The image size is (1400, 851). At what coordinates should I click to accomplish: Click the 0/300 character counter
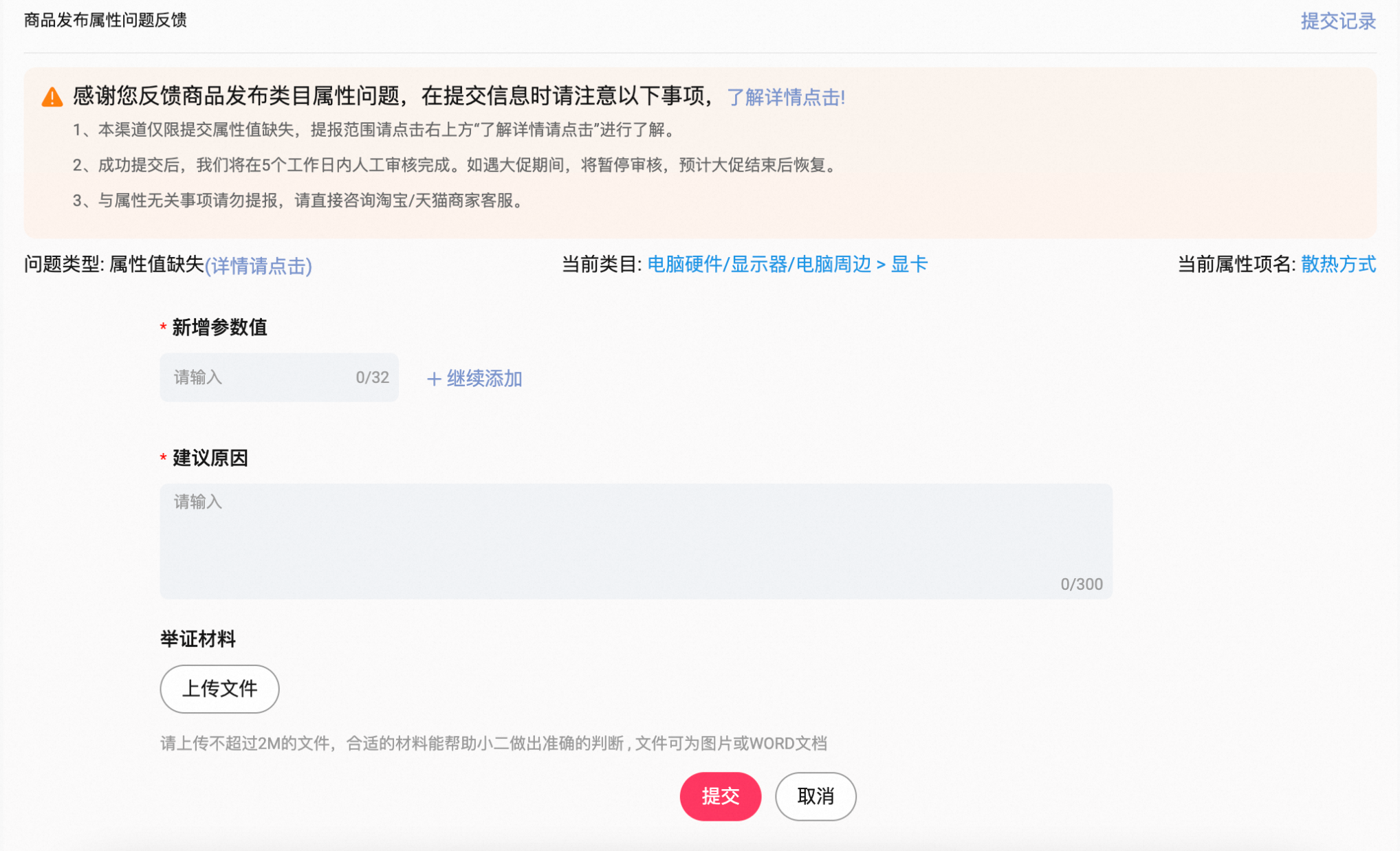click(1081, 584)
